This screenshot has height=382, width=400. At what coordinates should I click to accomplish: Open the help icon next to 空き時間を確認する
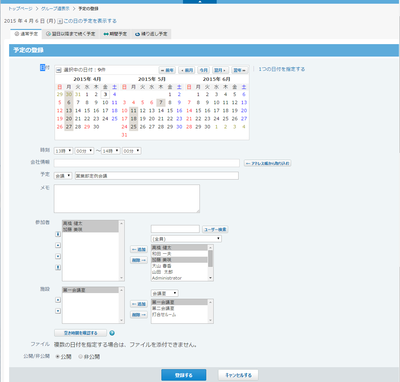[112, 333]
